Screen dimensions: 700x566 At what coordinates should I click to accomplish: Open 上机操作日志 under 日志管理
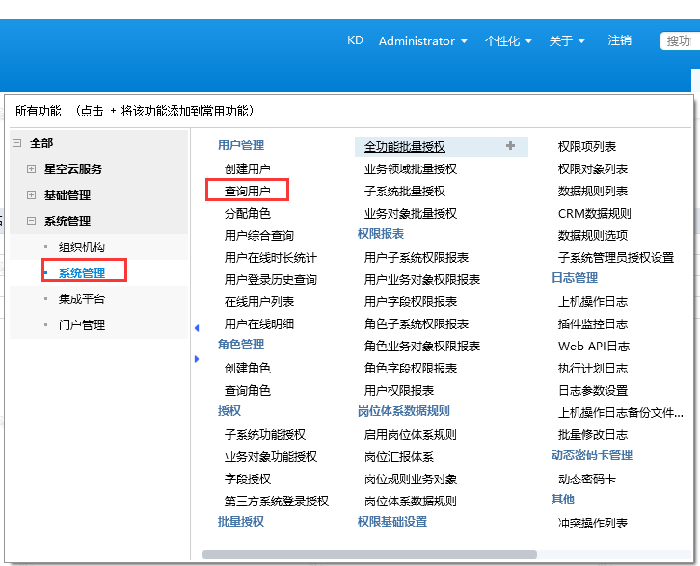(593, 302)
